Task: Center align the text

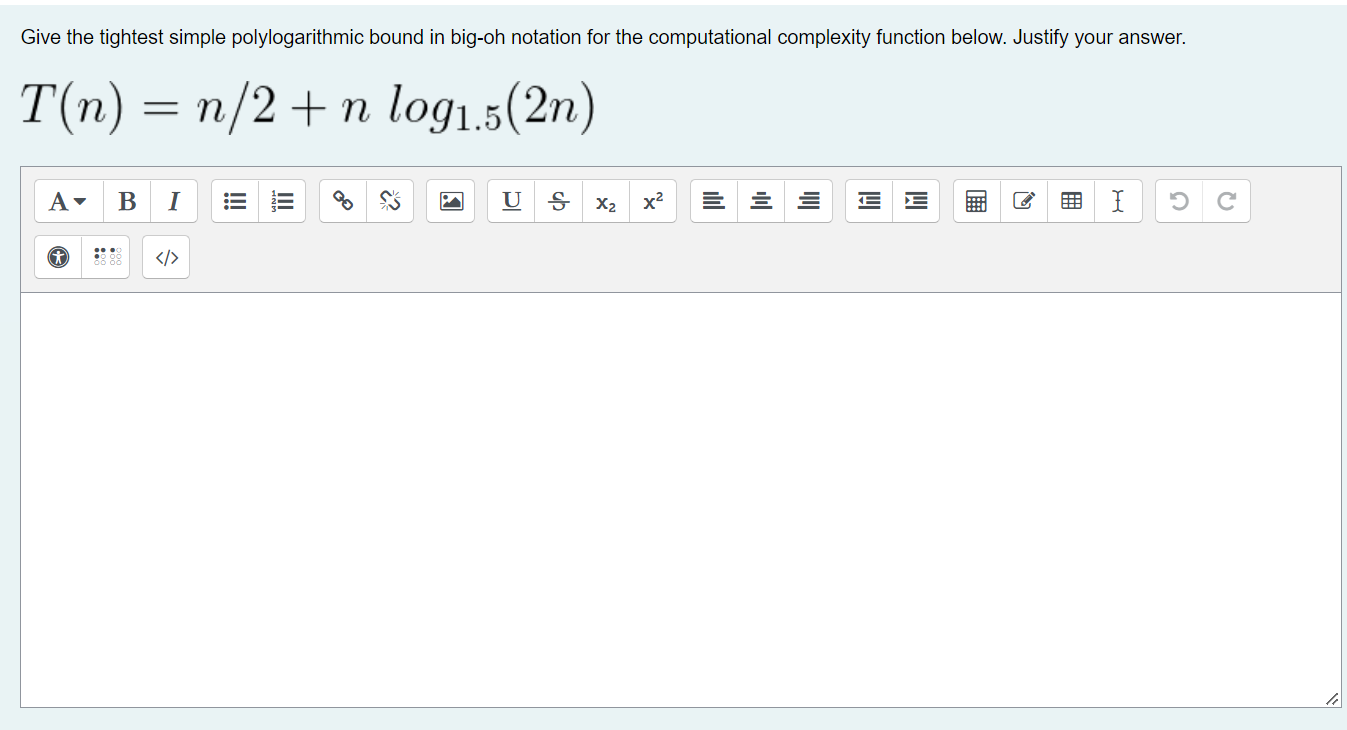Action: tap(761, 201)
